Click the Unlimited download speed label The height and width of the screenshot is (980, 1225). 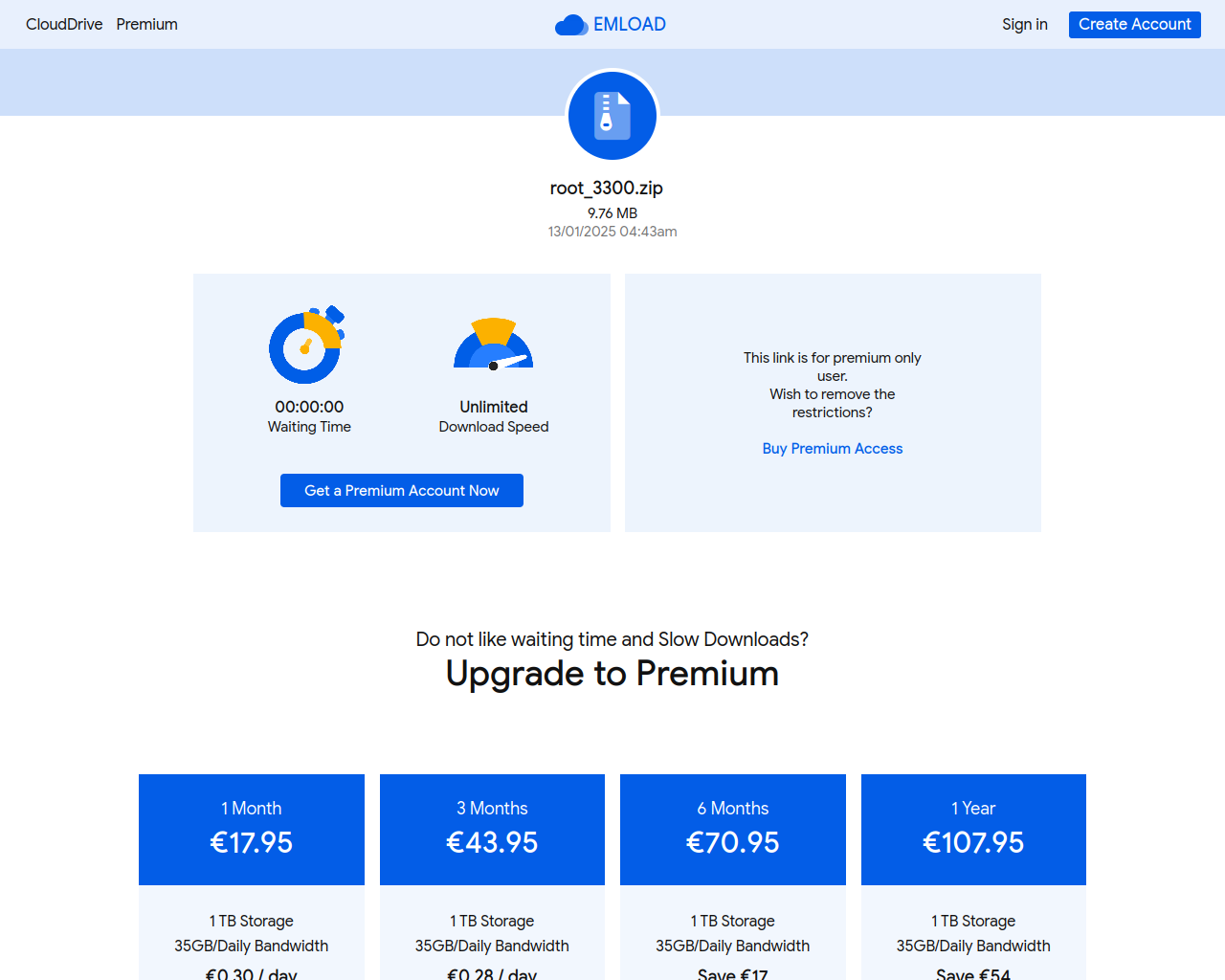pyautogui.click(x=494, y=407)
